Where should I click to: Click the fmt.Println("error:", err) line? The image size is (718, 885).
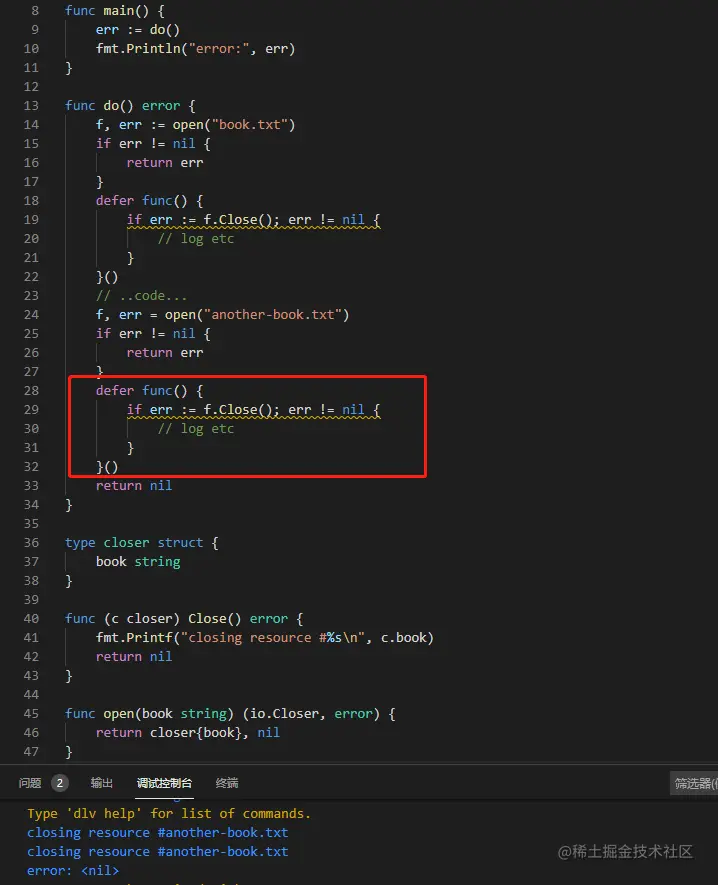click(x=195, y=49)
